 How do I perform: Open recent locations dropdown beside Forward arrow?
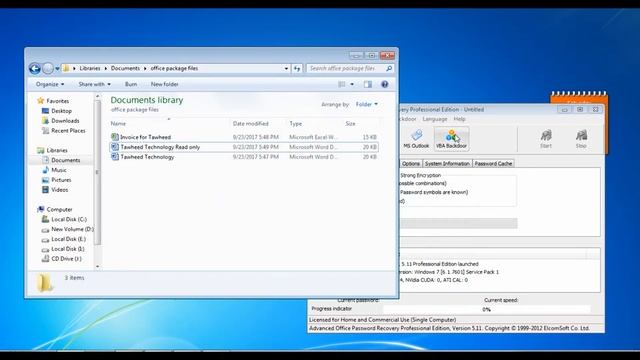click(58, 69)
